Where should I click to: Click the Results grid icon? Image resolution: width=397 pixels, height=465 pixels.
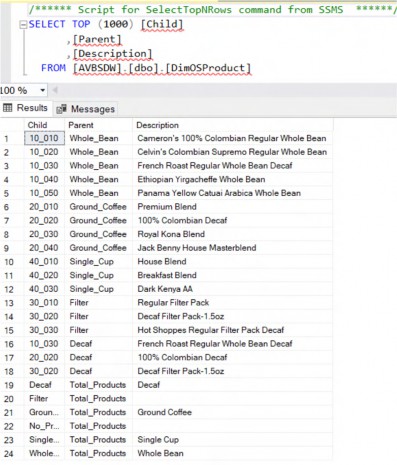click(8, 108)
